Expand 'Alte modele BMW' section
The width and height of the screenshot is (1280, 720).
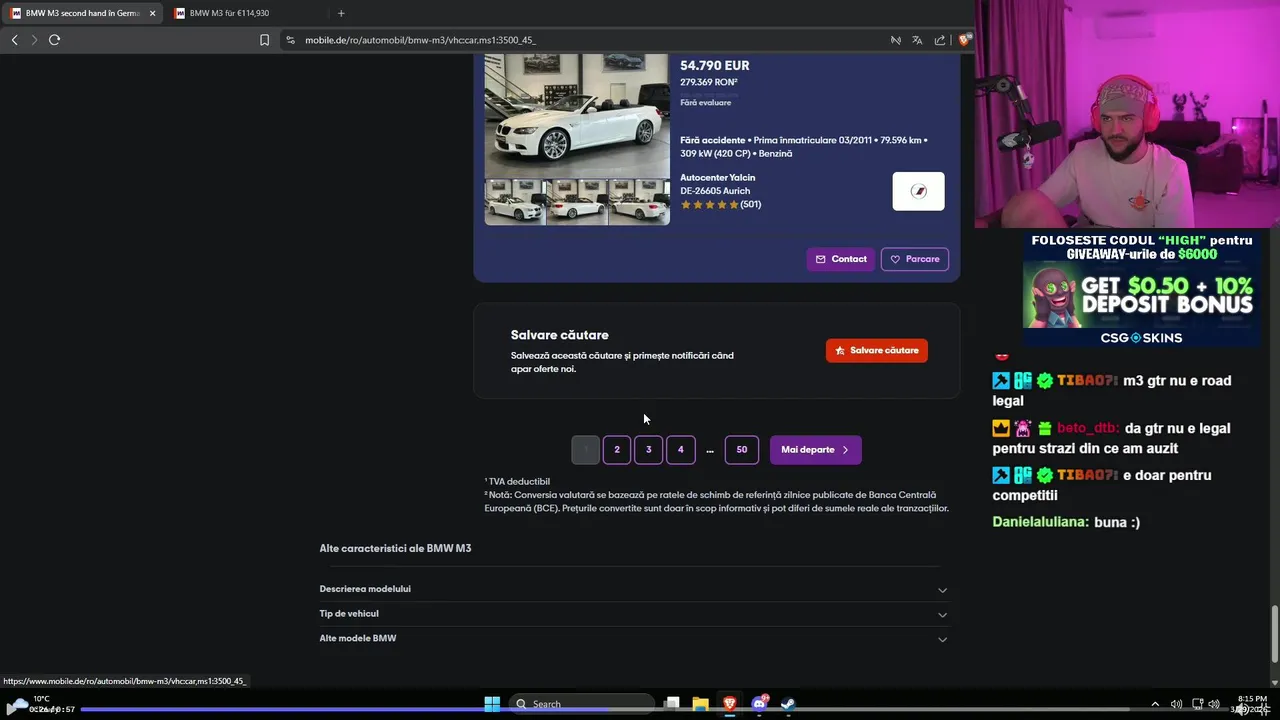pos(633,638)
